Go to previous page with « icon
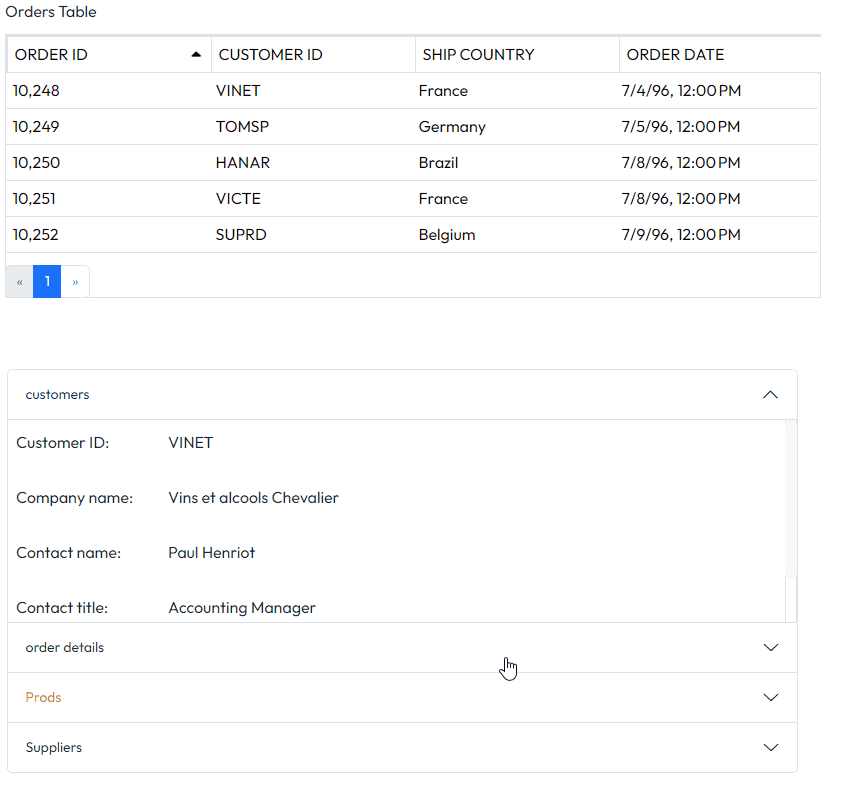This screenshot has width=865, height=790. tap(19, 282)
